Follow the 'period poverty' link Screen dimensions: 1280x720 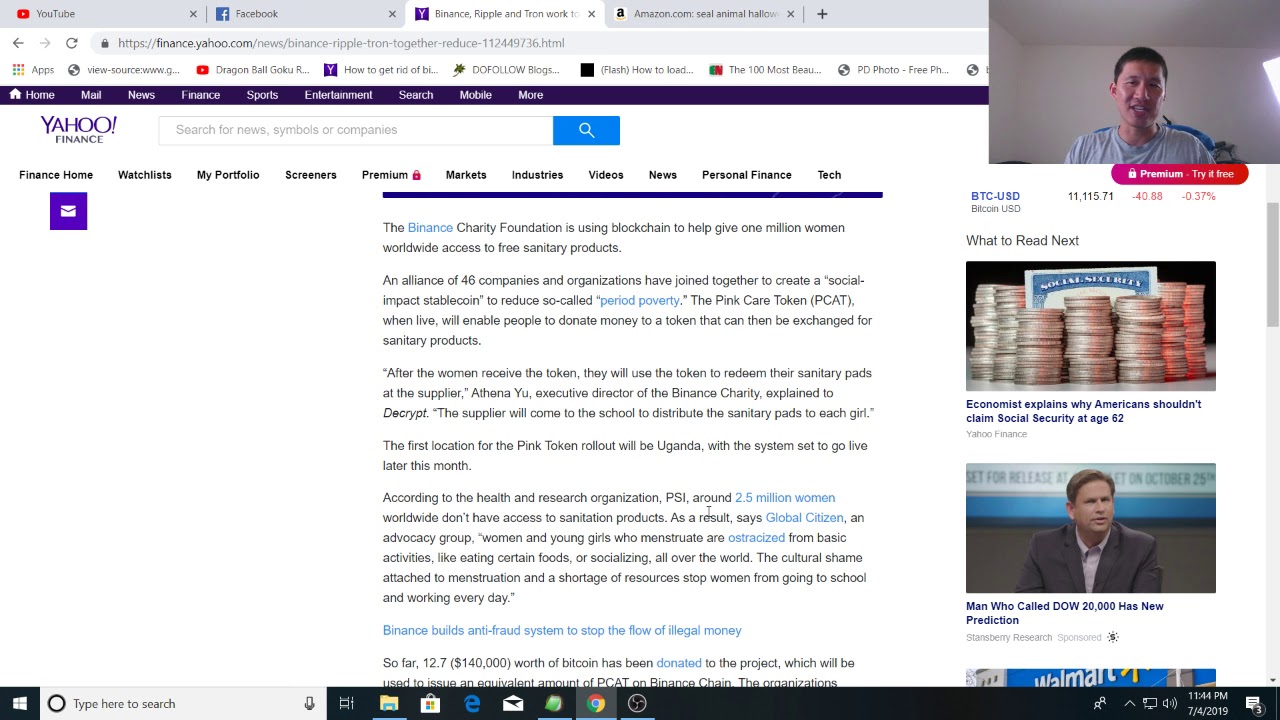pyautogui.click(x=640, y=300)
